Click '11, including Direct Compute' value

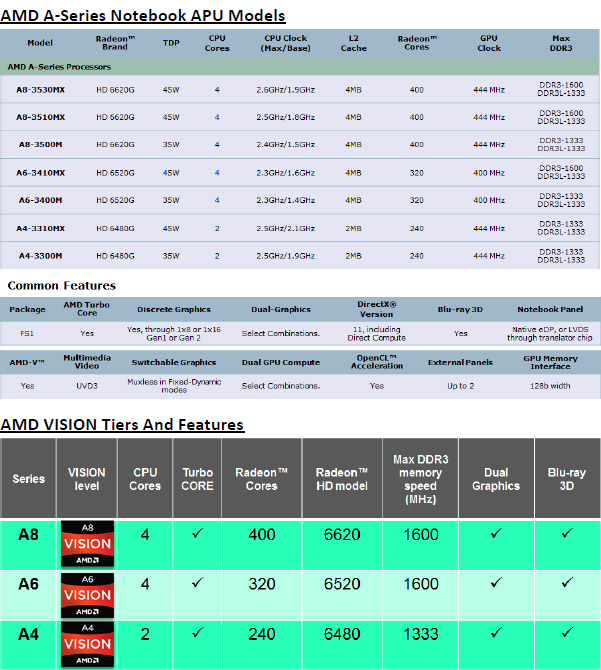376,333
